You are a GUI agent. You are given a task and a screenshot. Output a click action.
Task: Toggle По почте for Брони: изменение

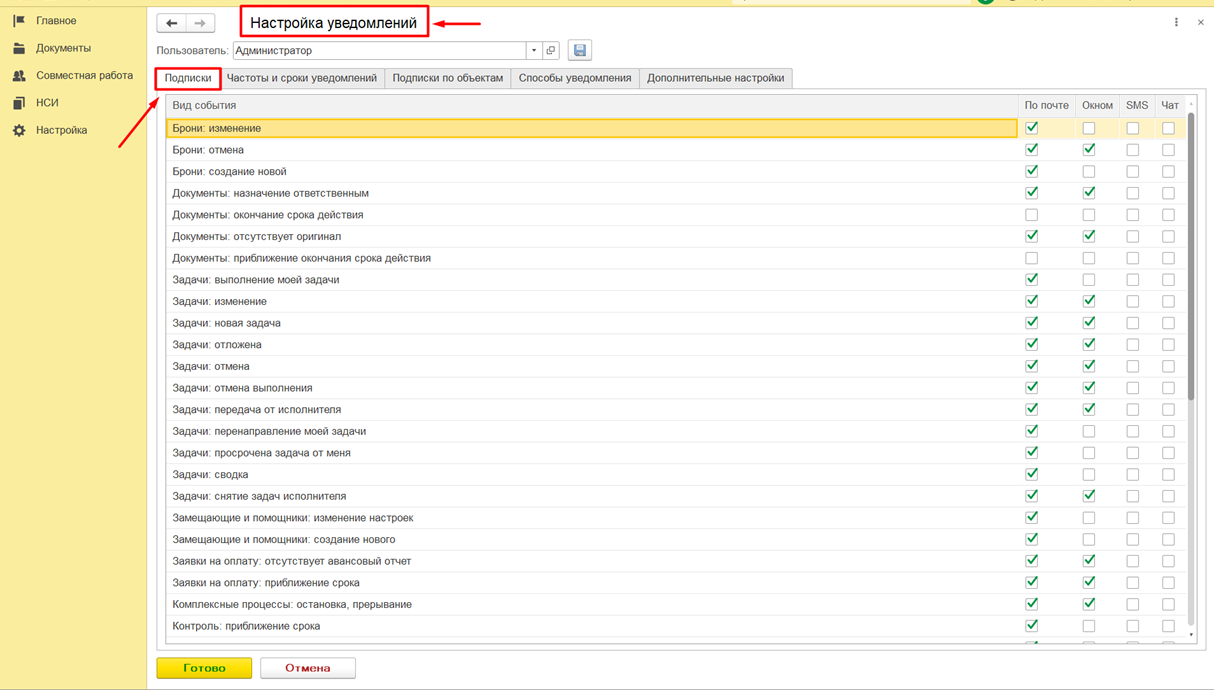pos(1032,128)
